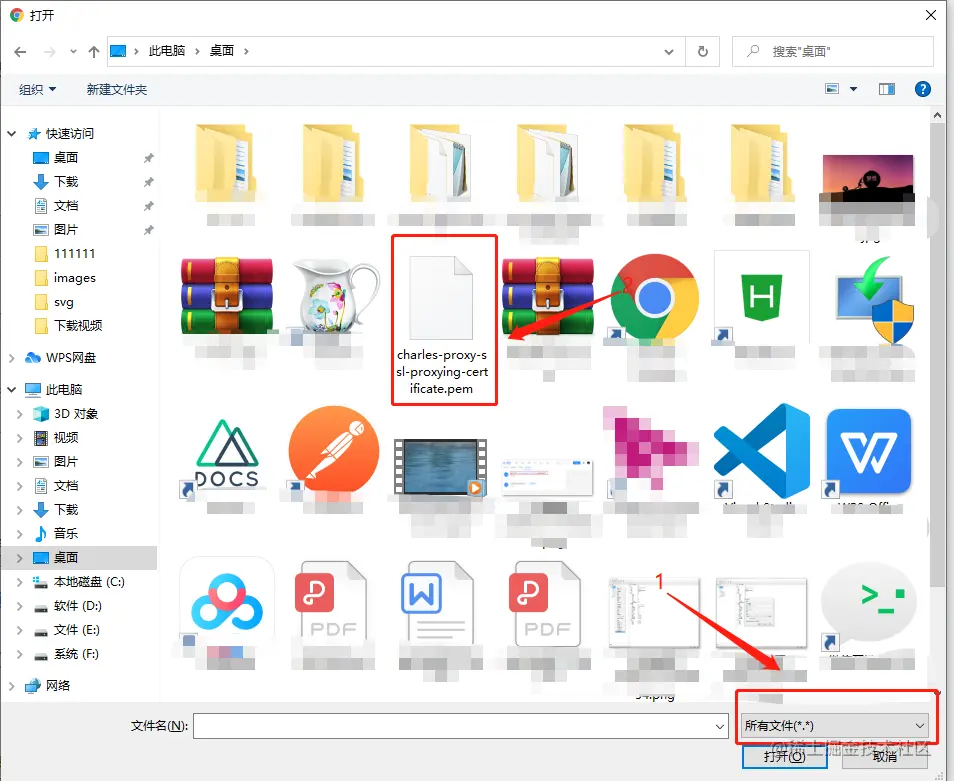Click the change view icon
This screenshot has height=781, width=954.
tap(832, 89)
